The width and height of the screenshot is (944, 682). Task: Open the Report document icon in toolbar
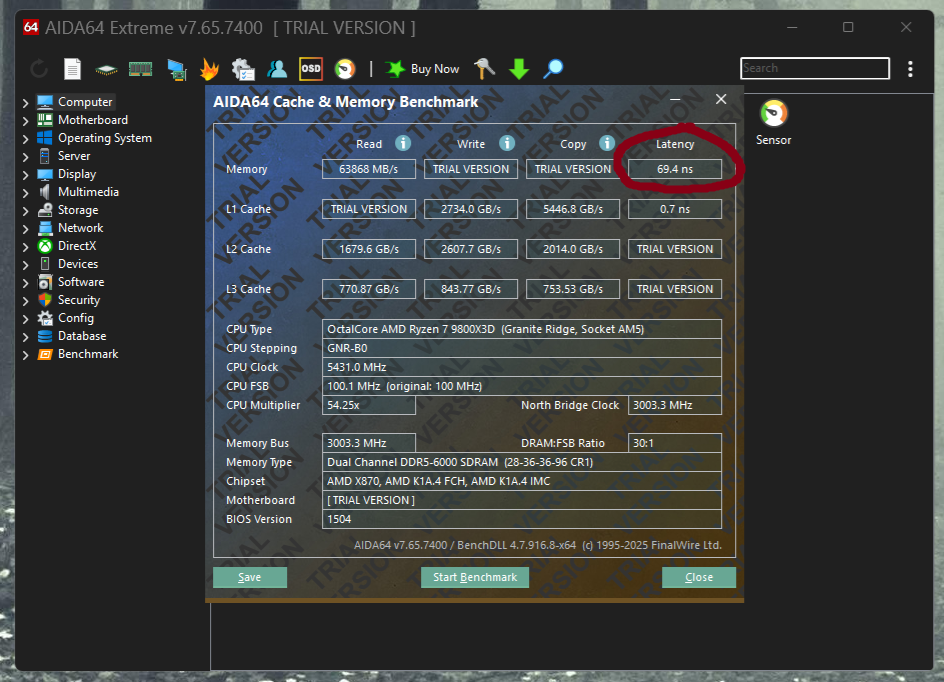pyautogui.click(x=72, y=69)
